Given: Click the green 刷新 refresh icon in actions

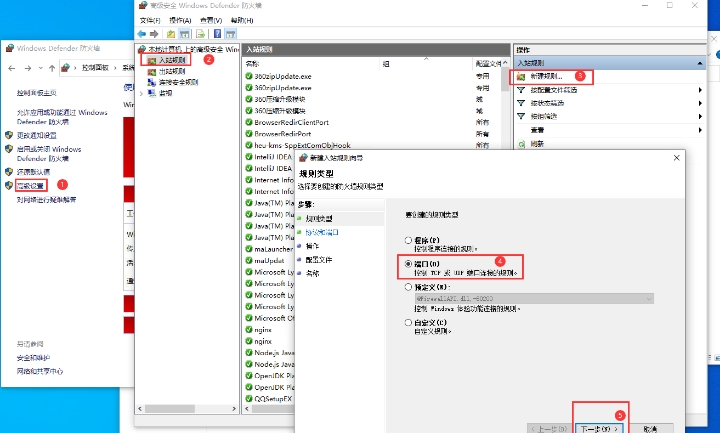Looking at the screenshot, I should (521, 144).
